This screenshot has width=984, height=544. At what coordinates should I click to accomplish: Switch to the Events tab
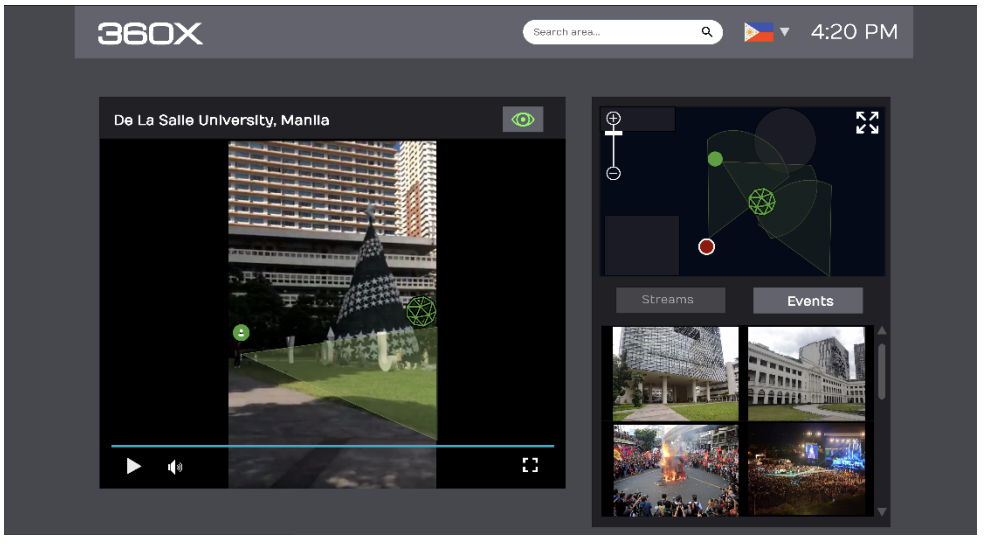pyautogui.click(x=808, y=301)
